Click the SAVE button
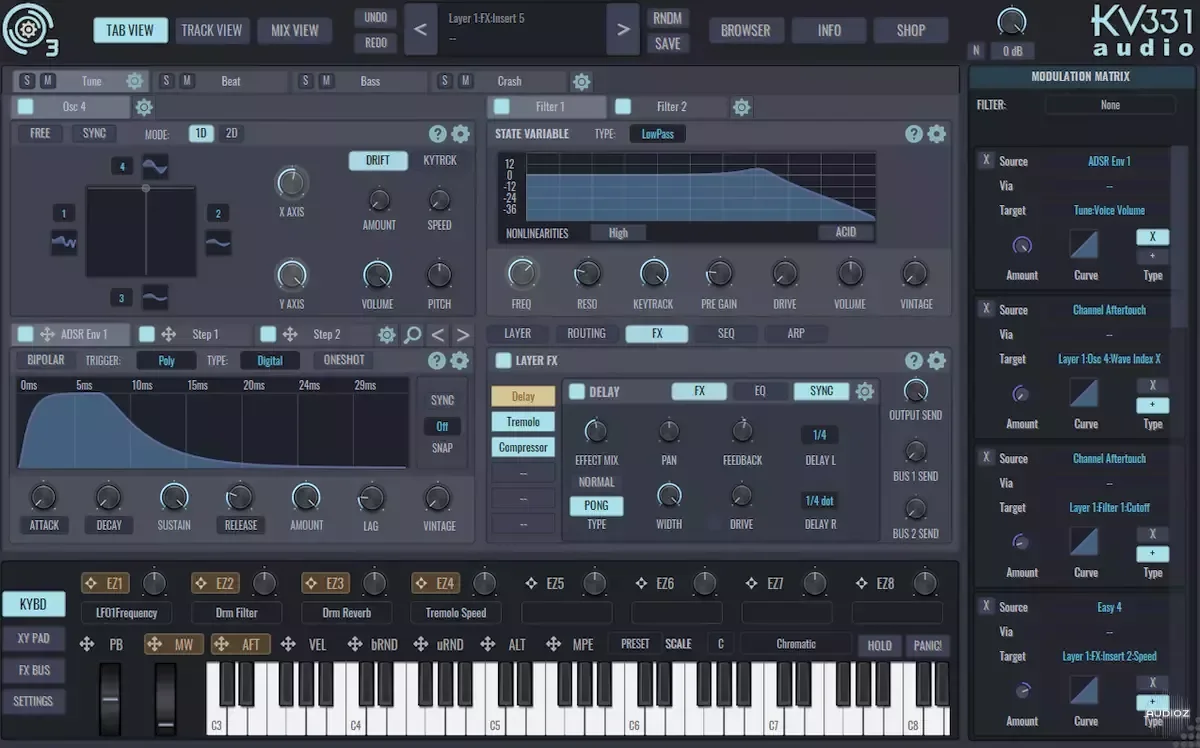 (667, 44)
